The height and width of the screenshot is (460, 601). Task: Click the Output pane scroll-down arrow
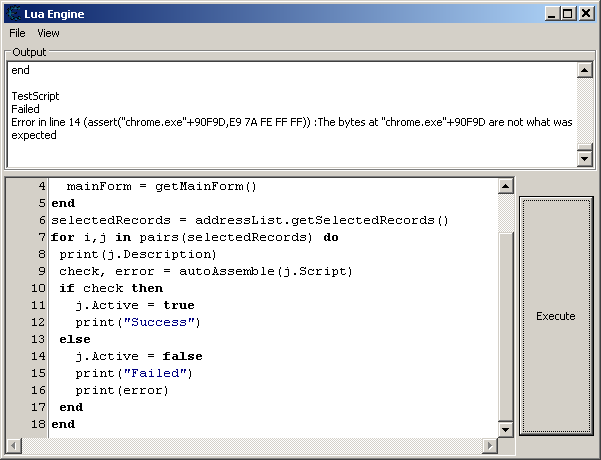585,159
